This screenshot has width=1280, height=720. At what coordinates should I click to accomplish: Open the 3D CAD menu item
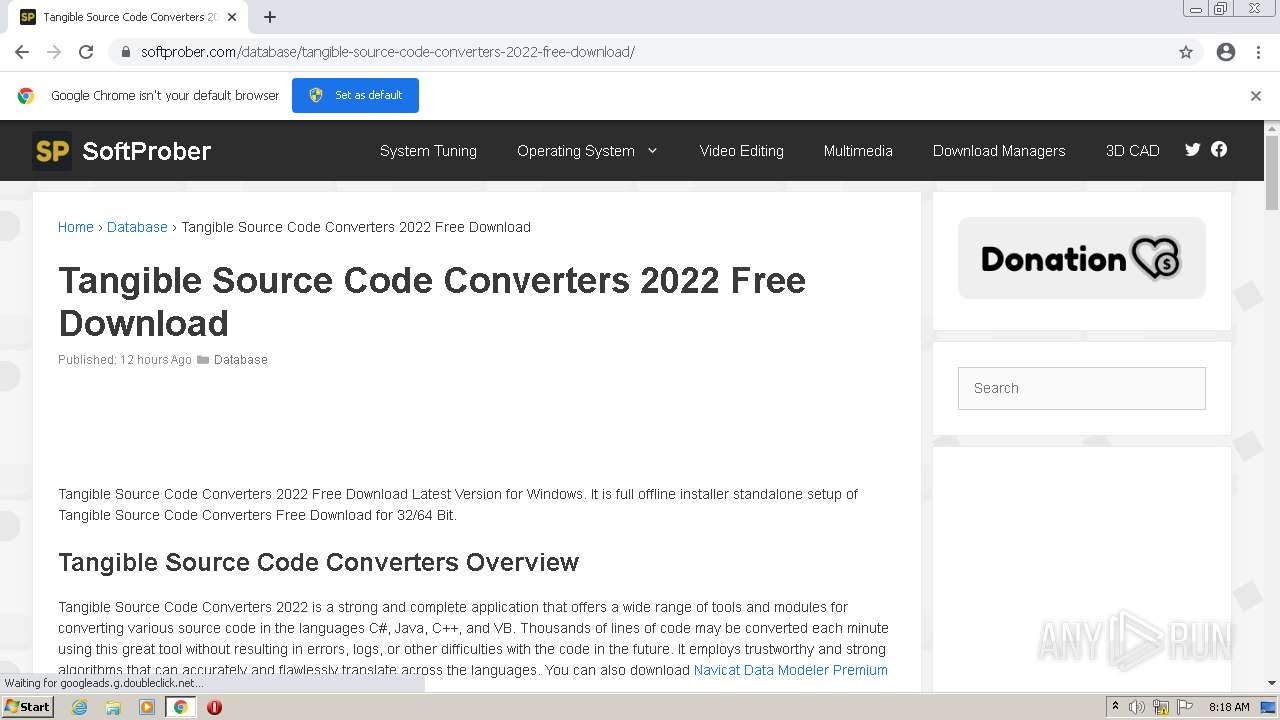click(x=1133, y=151)
